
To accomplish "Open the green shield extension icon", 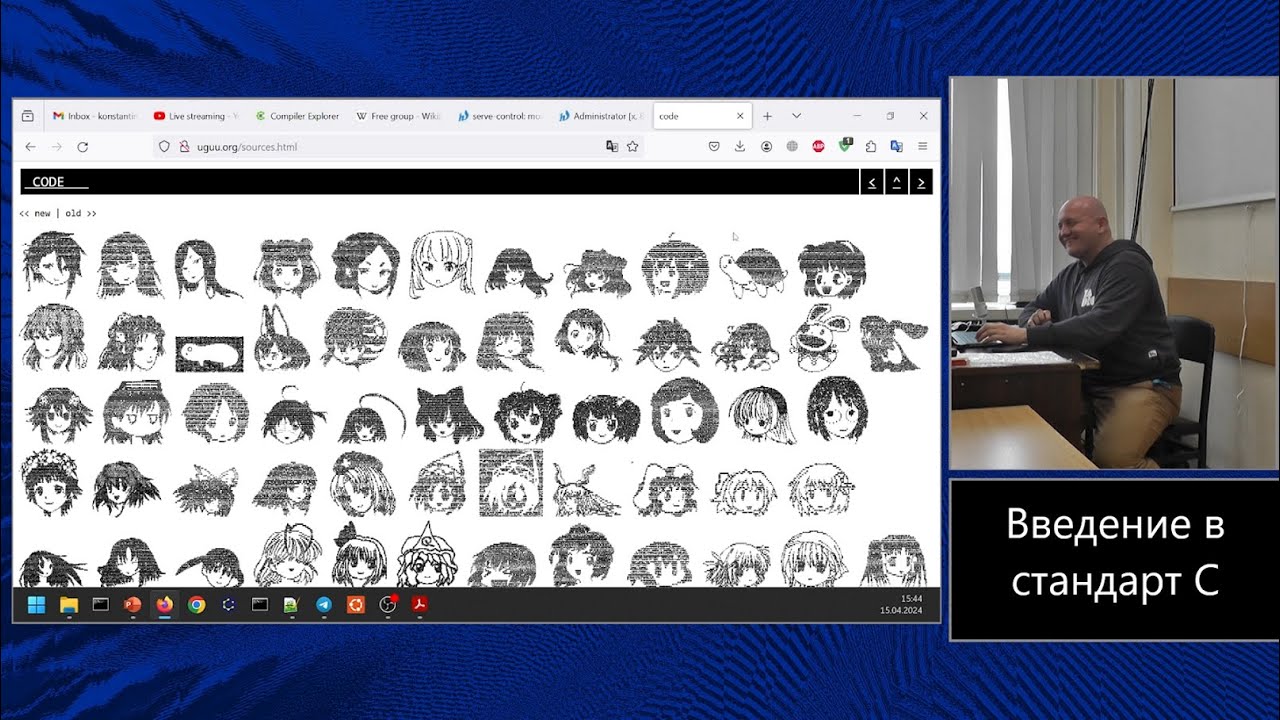I will 845,146.
